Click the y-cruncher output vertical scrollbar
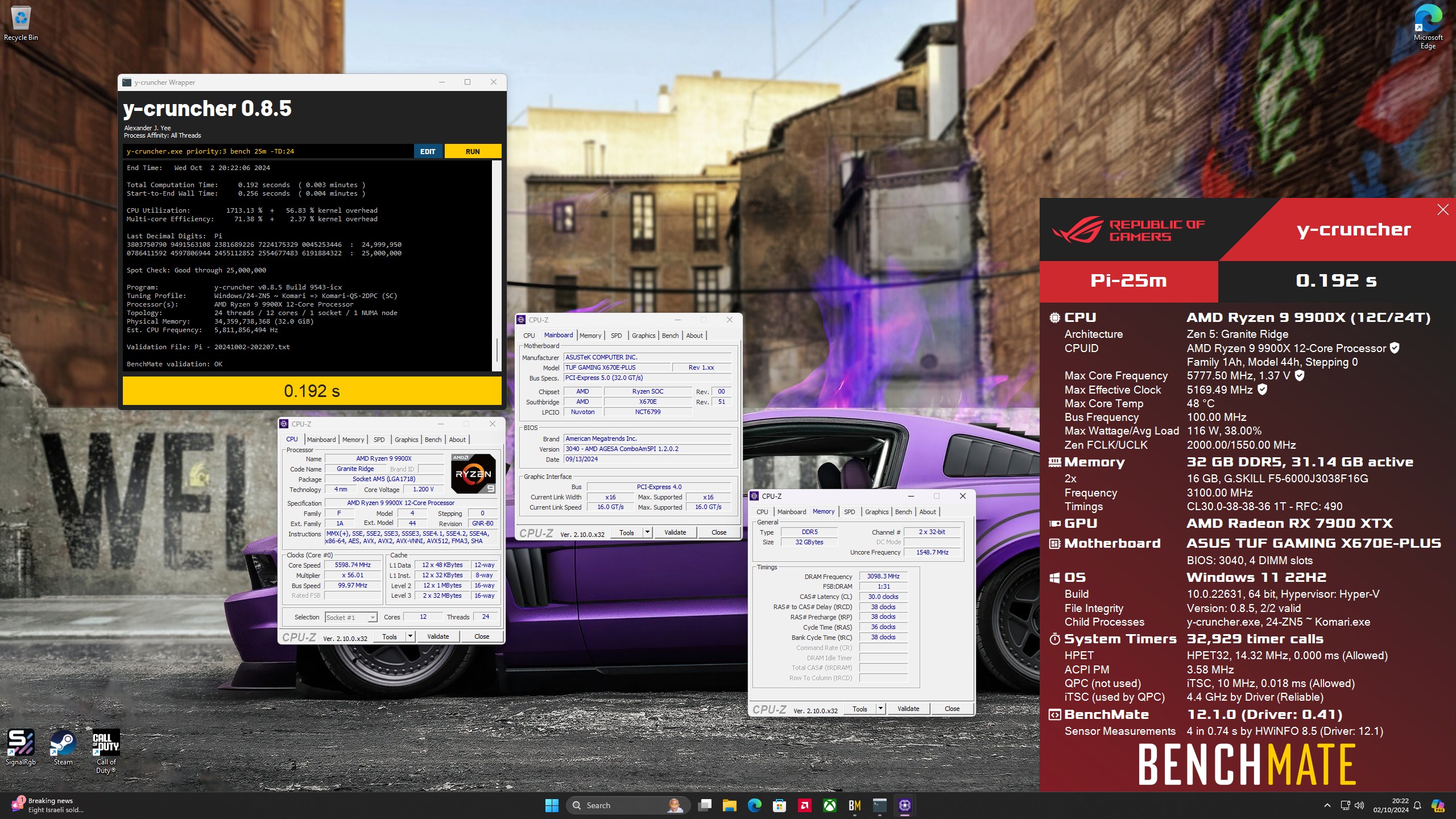This screenshot has height=819, width=1456. click(x=497, y=266)
